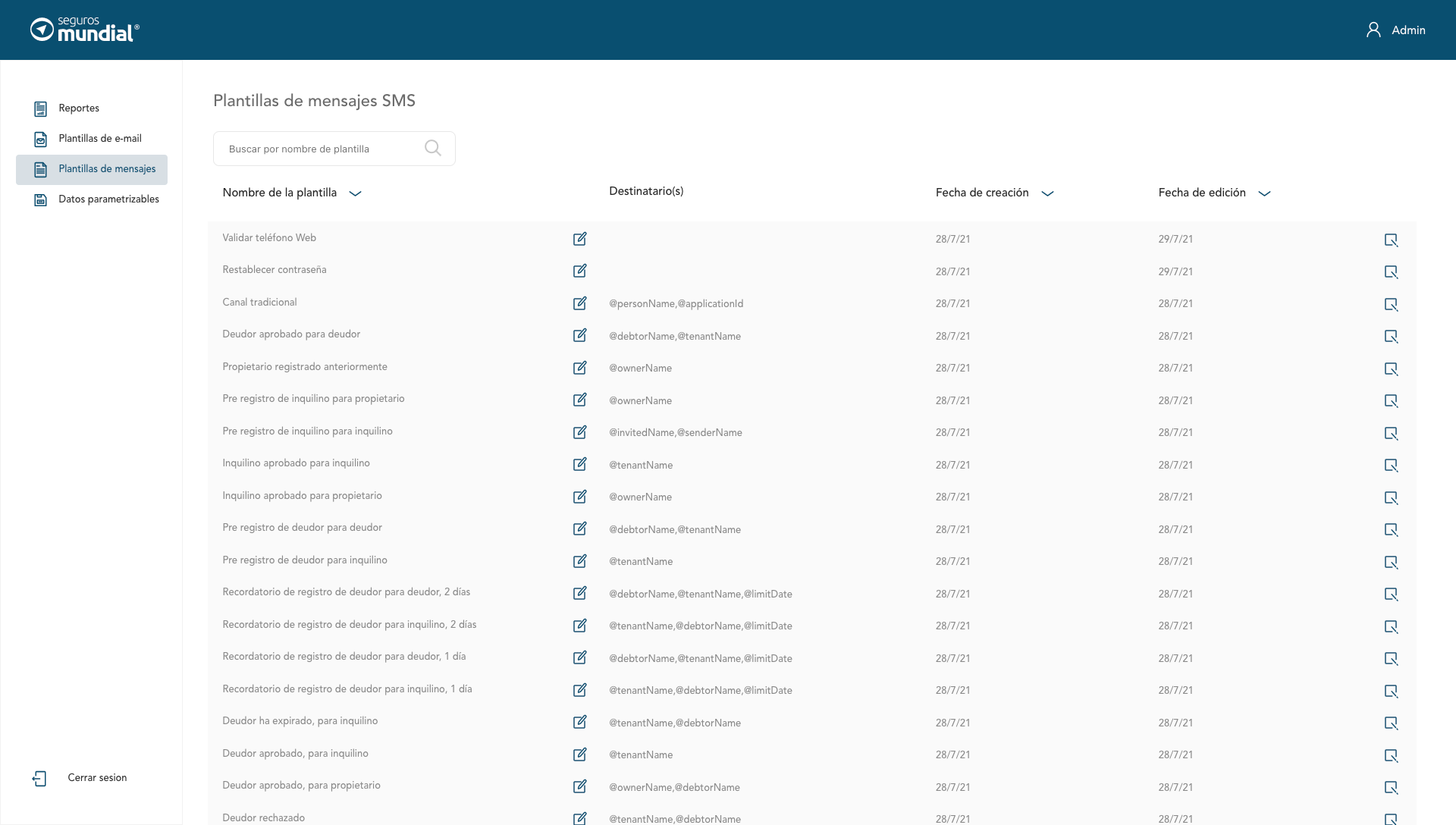
Task: Click the Admin user profile icon
Action: tap(1373, 30)
